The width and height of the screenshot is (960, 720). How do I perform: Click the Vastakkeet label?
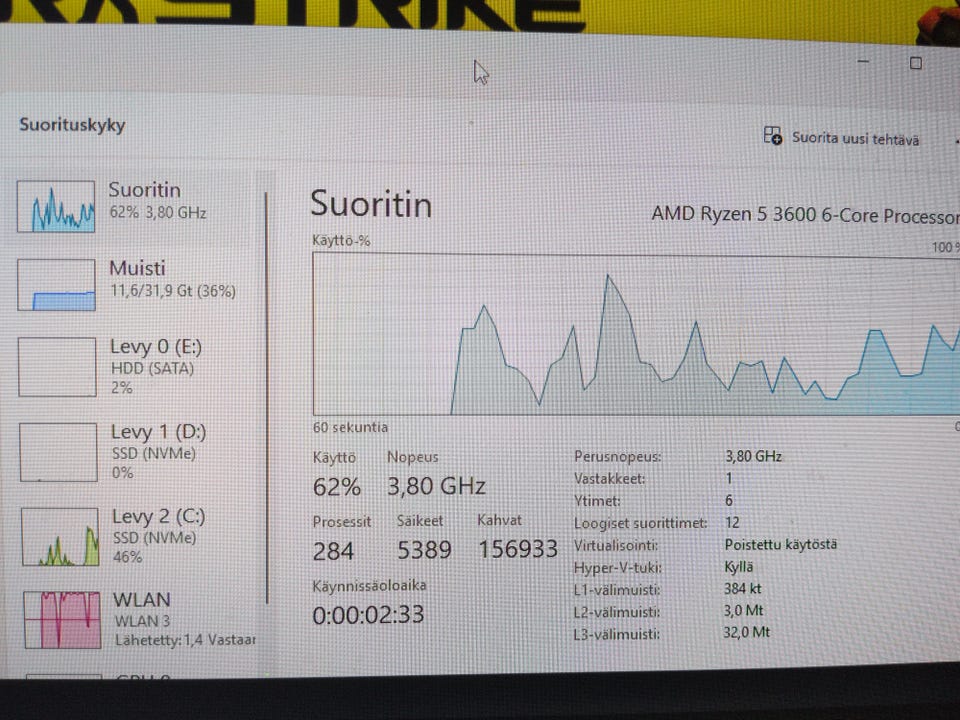click(610, 479)
